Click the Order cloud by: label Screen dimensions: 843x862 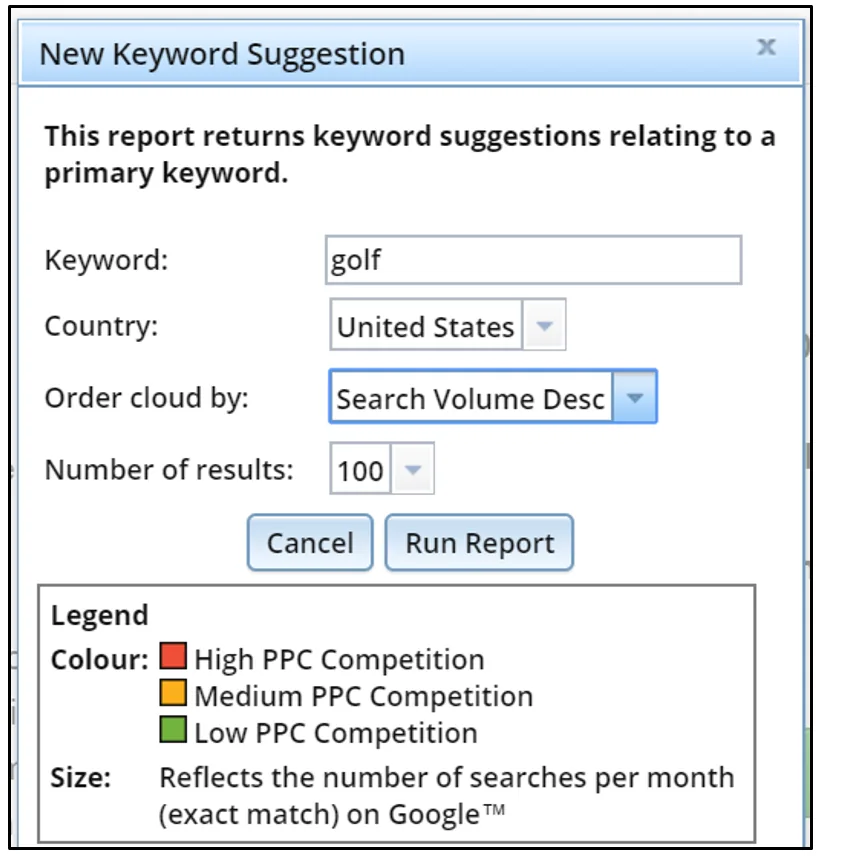[x=146, y=398]
